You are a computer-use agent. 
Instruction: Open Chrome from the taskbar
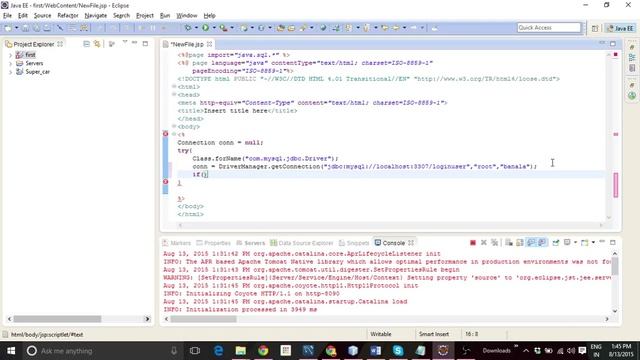[263, 351]
